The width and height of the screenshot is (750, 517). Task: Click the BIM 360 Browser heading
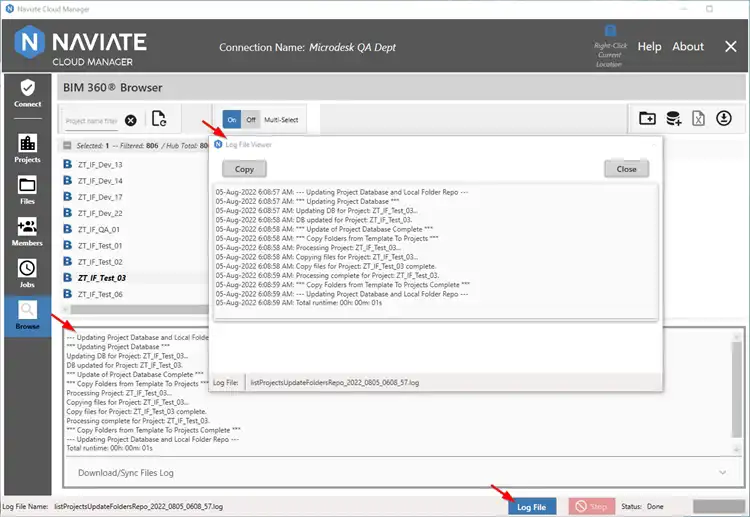113,88
